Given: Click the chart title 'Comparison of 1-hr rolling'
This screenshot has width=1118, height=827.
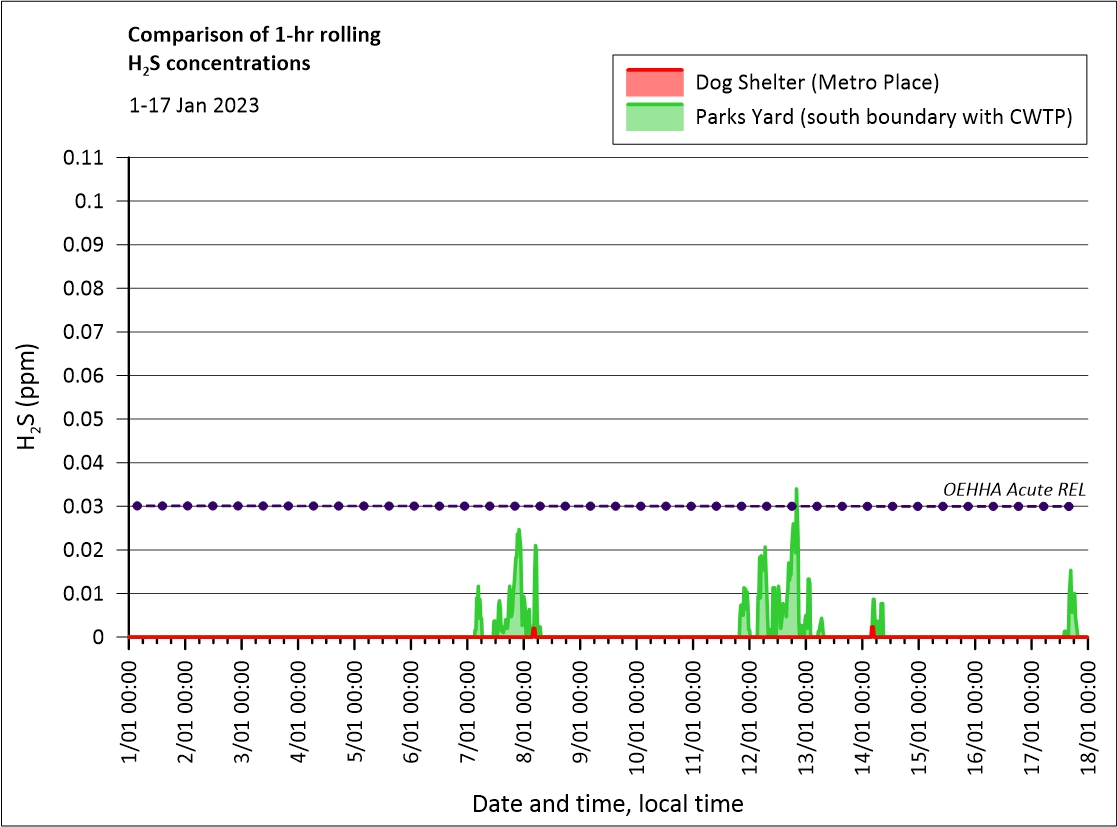Looking at the screenshot, I should click(x=254, y=36).
